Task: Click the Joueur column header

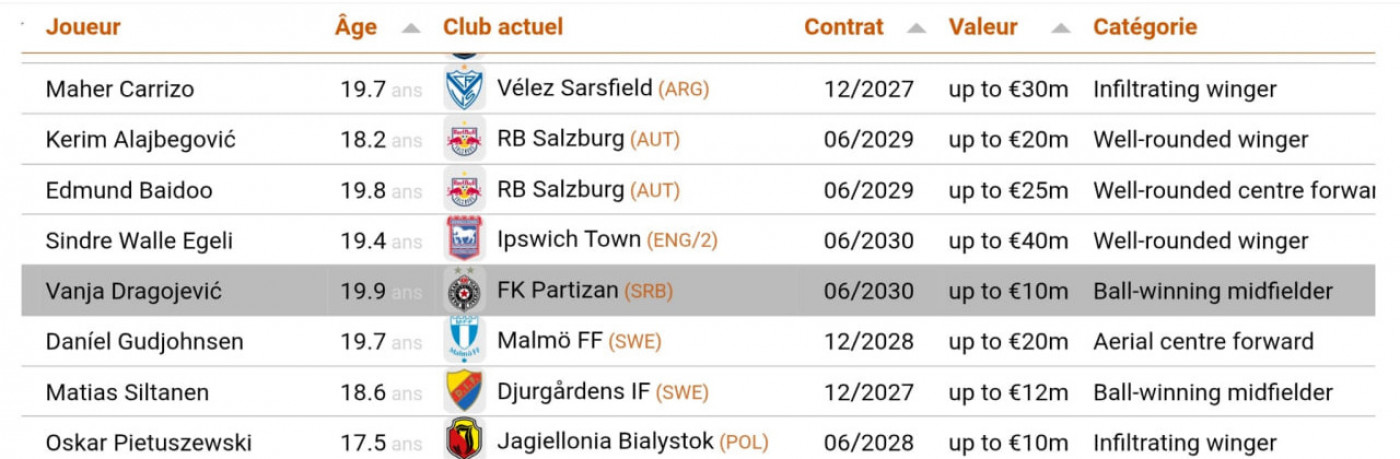Action: click(x=83, y=27)
